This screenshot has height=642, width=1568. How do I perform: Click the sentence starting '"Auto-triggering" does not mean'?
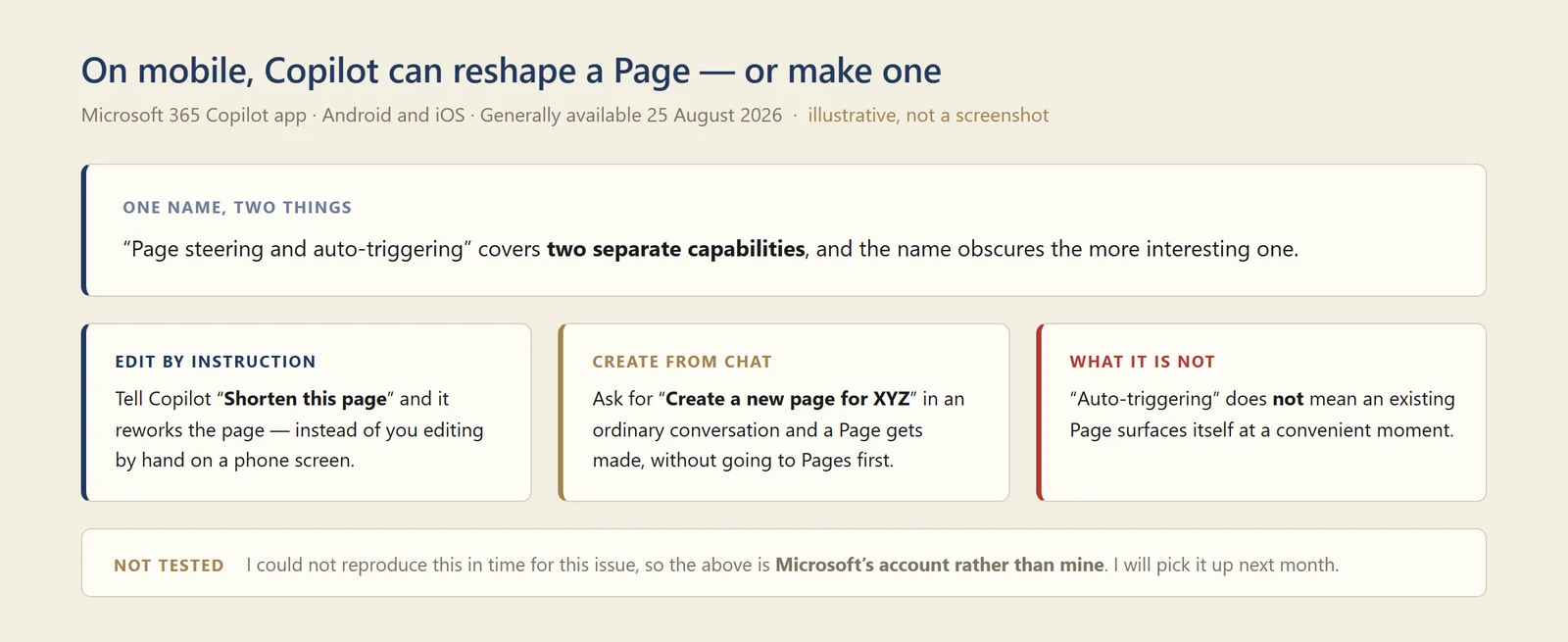pos(1262,415)
